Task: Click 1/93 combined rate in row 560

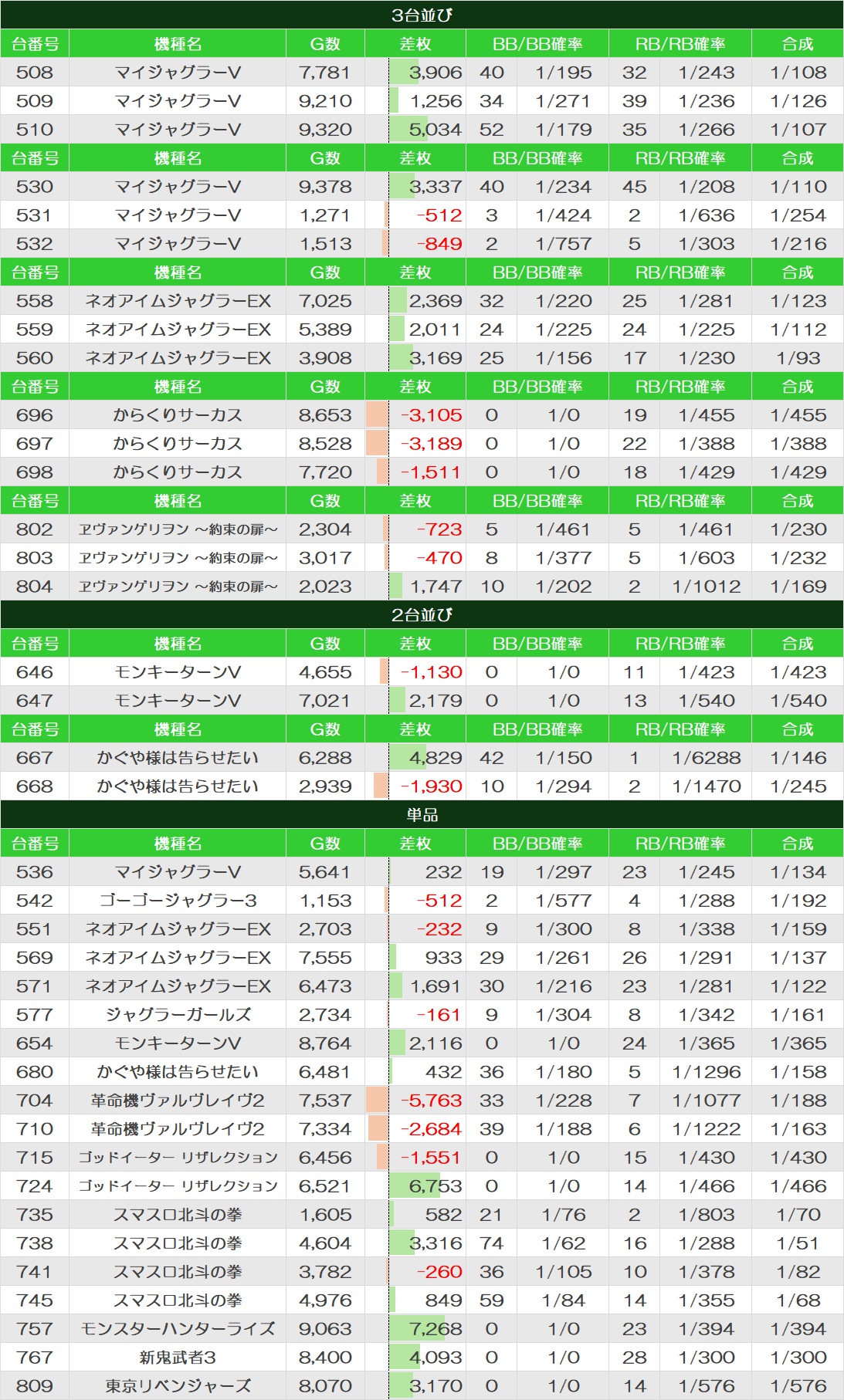Action: click(x=798, y=358)
